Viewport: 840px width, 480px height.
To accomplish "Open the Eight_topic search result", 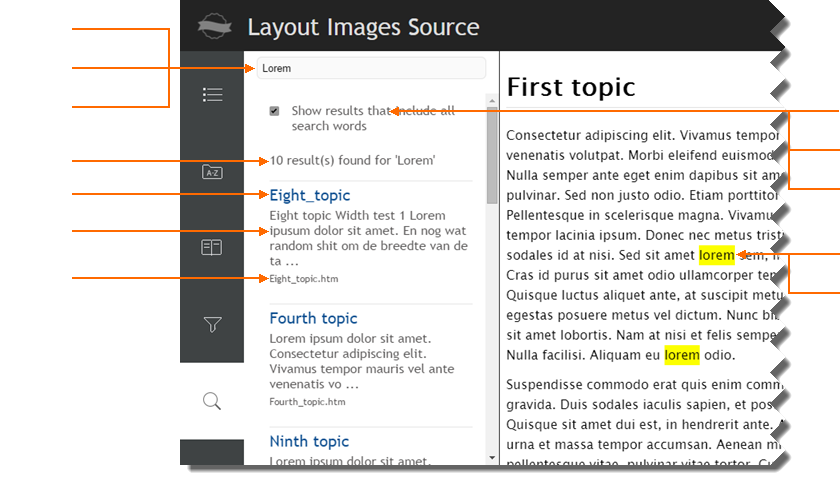I will (x=310, y=195).
